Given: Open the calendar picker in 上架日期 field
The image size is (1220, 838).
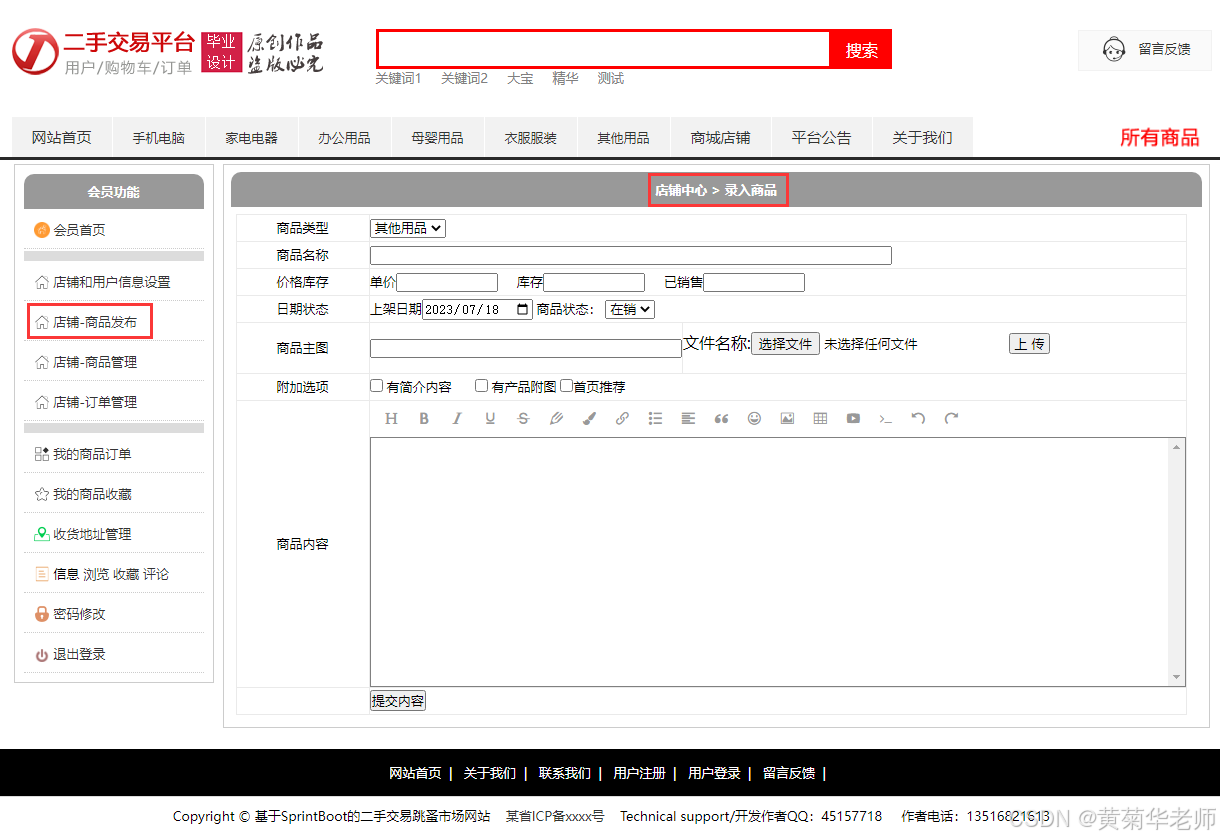Looking at the screenshot, I should (x=523, y=310).
